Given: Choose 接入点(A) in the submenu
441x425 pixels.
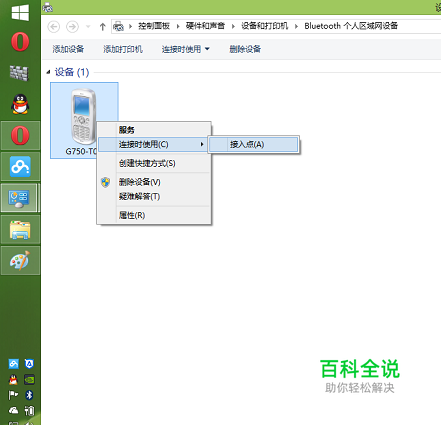Looking at the screenshot, I should 253,144.
